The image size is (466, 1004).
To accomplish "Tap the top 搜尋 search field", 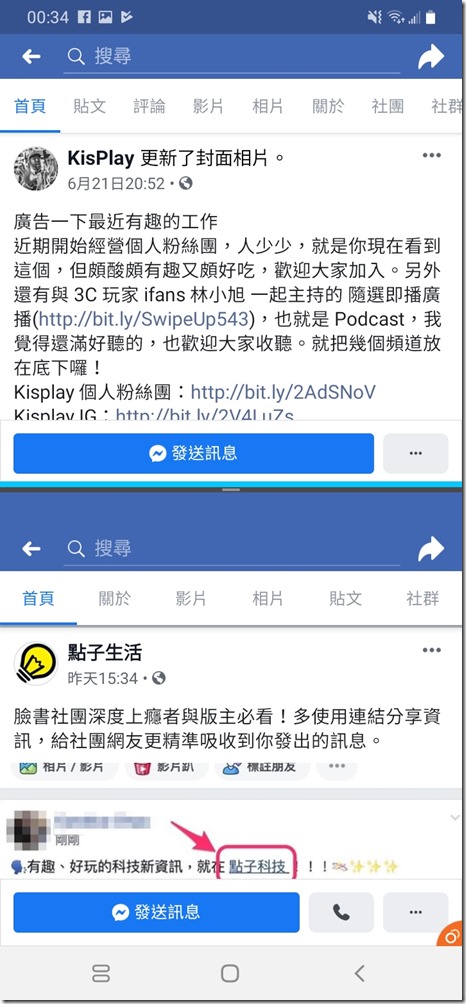I will (232, 57).
